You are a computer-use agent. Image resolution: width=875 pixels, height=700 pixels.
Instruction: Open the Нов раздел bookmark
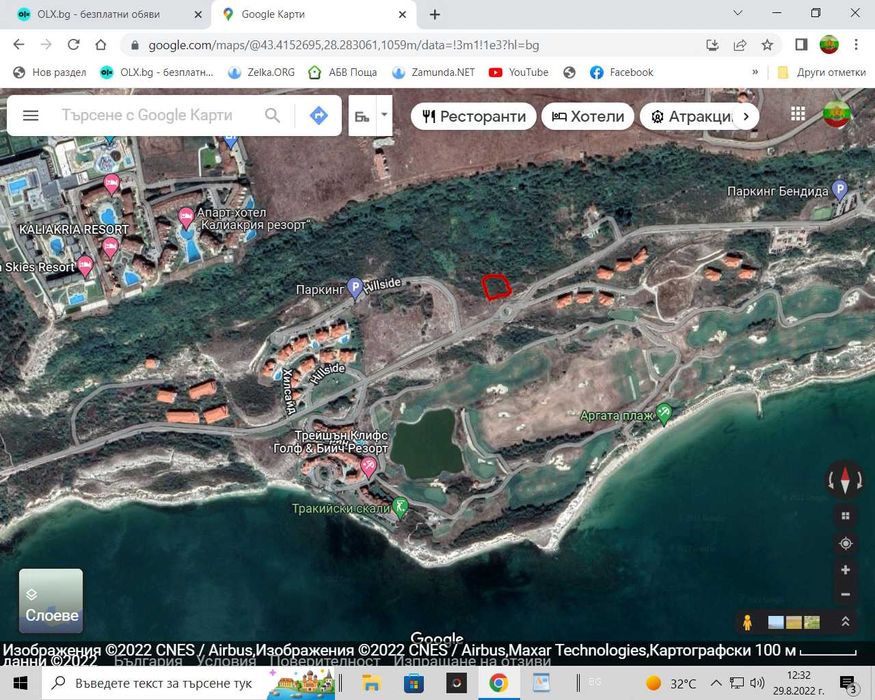tap(50, 72)
